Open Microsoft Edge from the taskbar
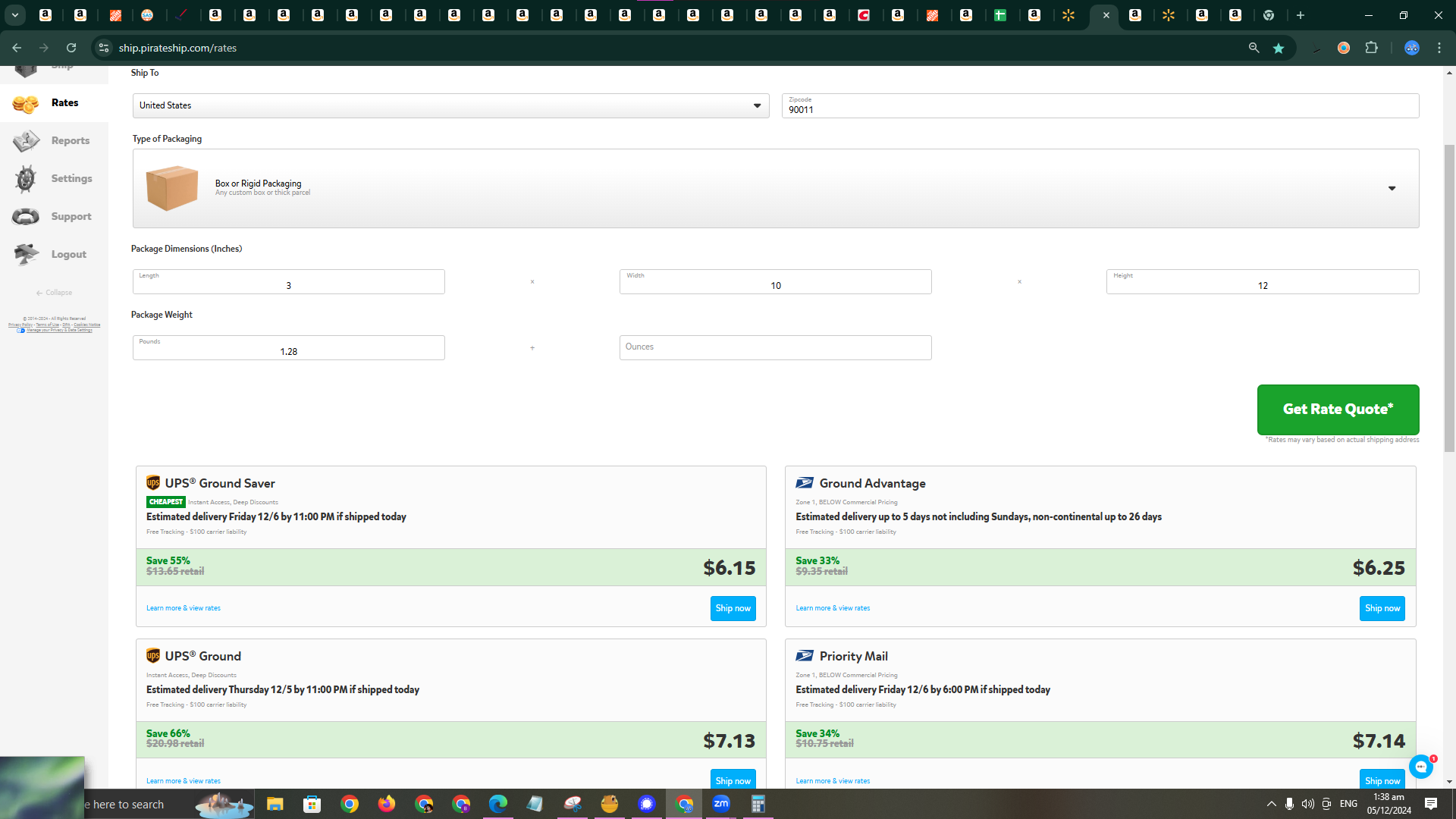1456x819 pixels. (x=498, y=804)
